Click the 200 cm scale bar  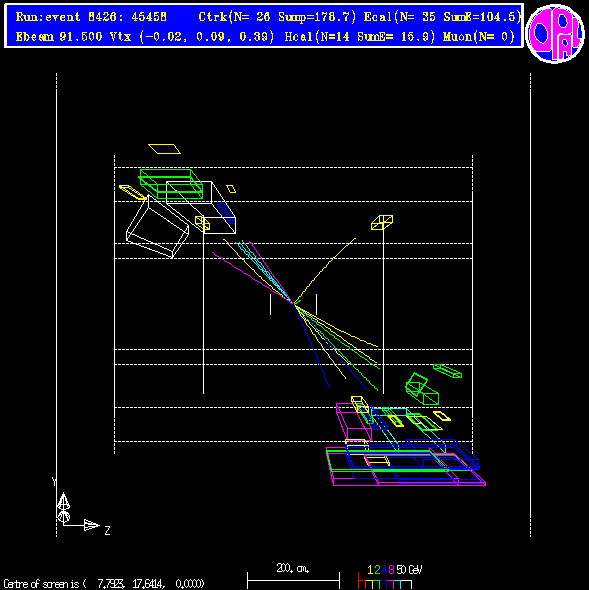click(293, 578)
